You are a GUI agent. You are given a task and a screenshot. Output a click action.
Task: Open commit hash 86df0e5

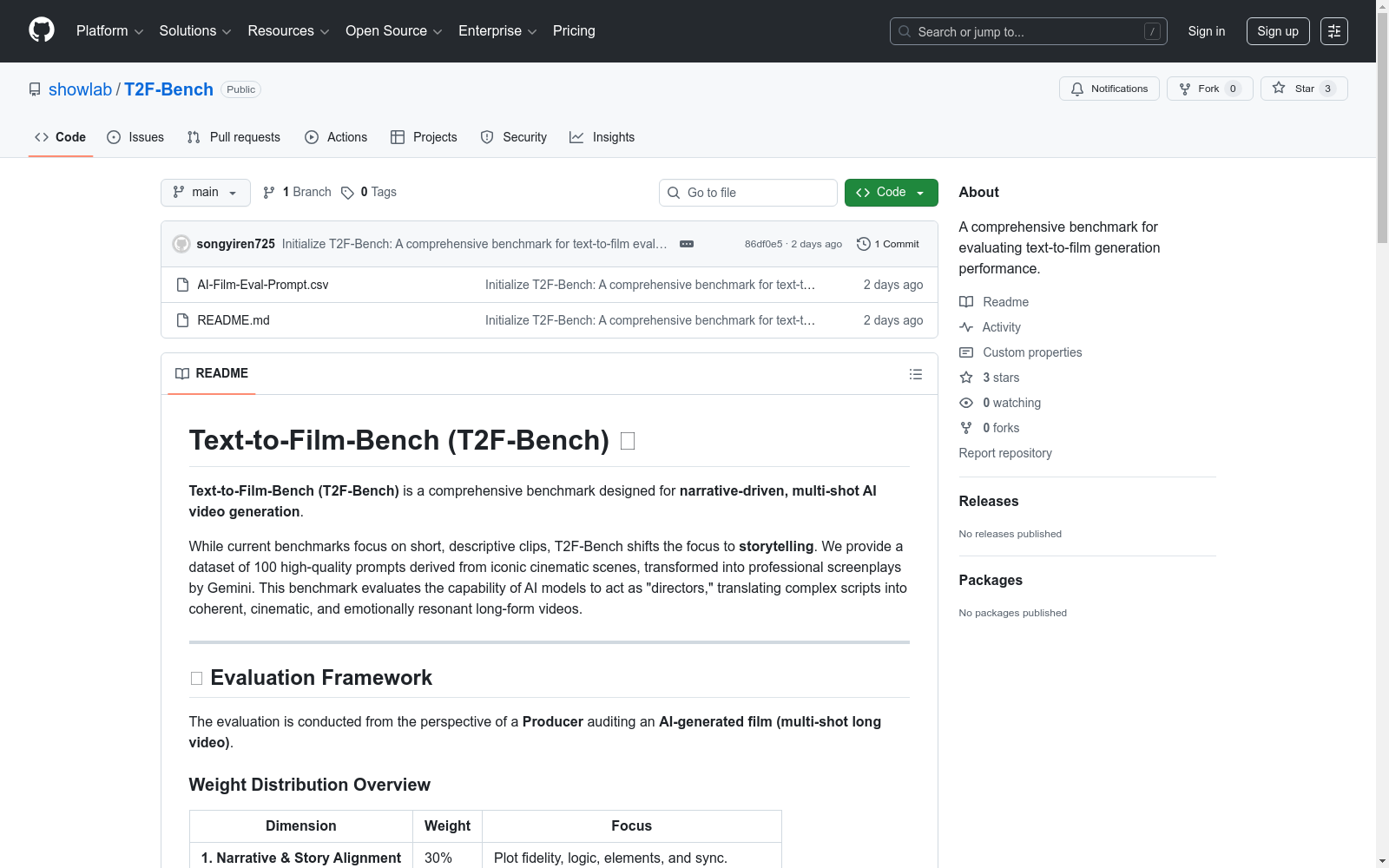[763, 244]
